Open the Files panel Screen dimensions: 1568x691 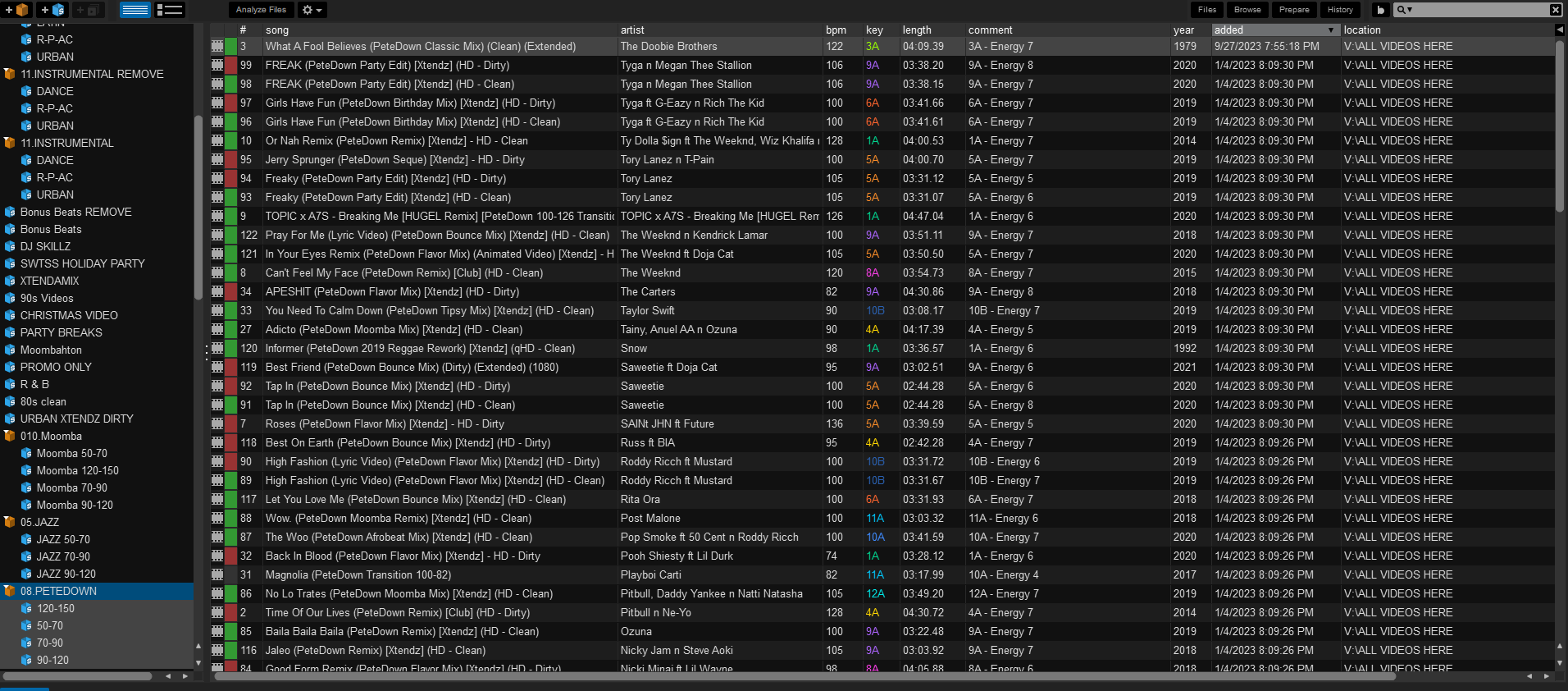click(1207, 10)
